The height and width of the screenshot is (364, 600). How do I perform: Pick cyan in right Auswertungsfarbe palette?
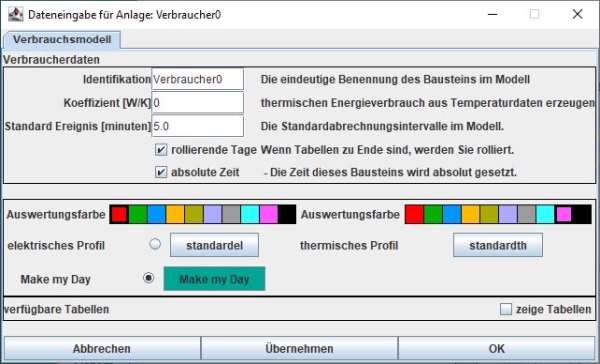point(545,214)
